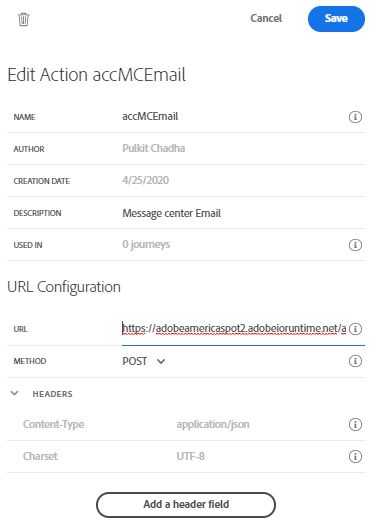Select the author value Pulkit Chadha
Viewport: 384px width, 525px height.
click(154, 148)
